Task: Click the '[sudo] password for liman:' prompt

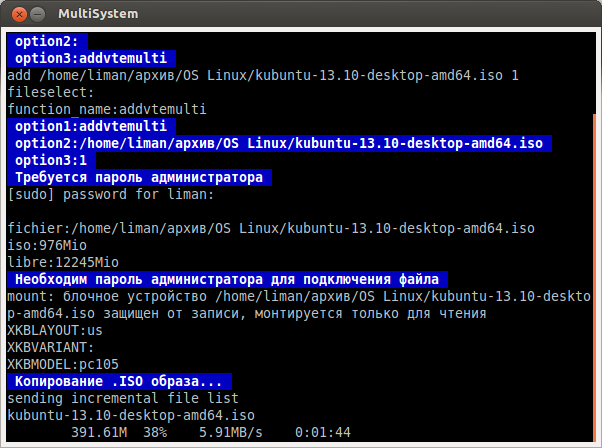Action: click(111, 195)
